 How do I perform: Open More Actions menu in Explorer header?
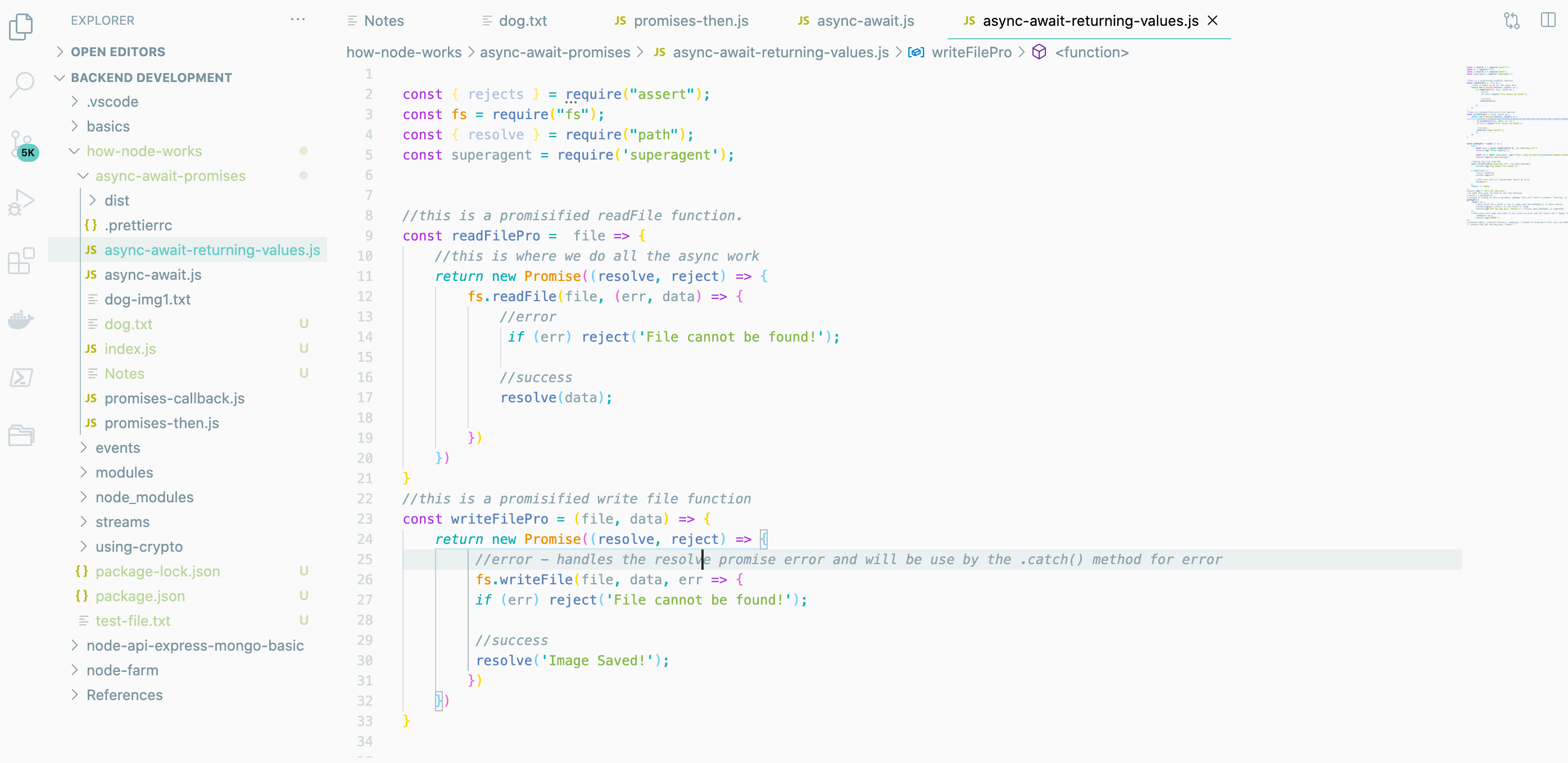pos(298,20)
